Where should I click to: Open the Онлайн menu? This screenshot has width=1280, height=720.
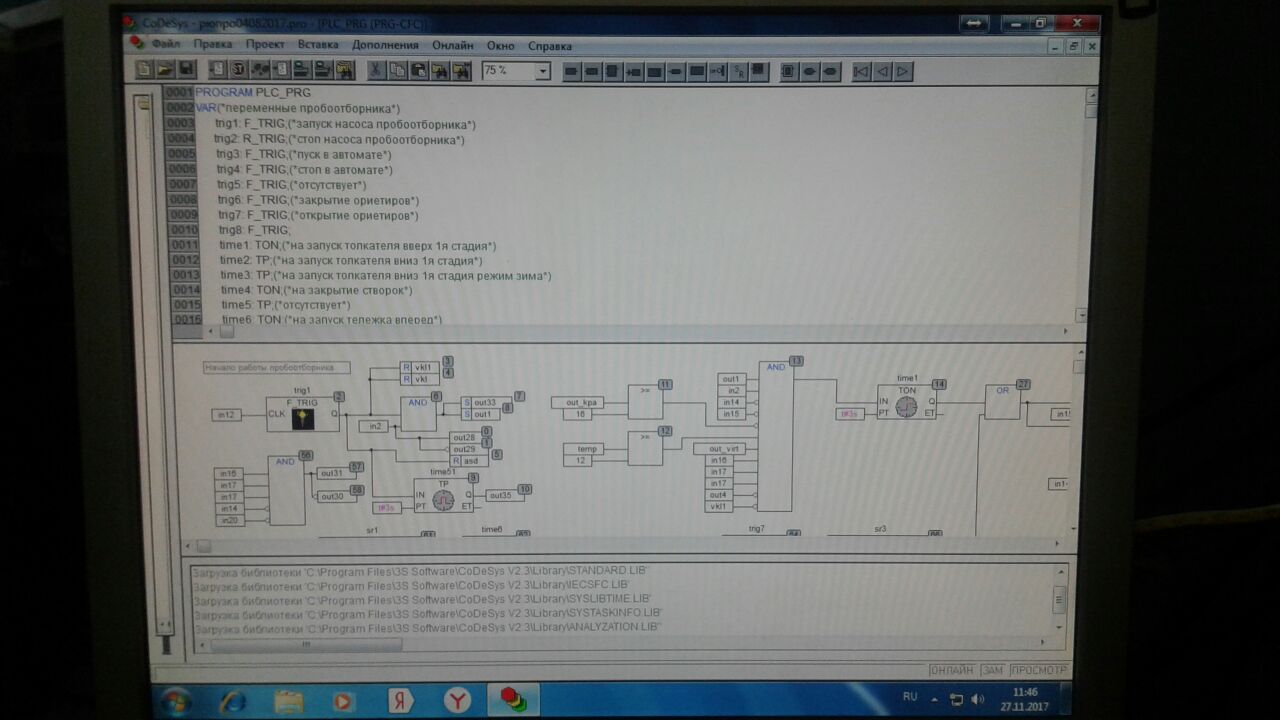[453, 45]
